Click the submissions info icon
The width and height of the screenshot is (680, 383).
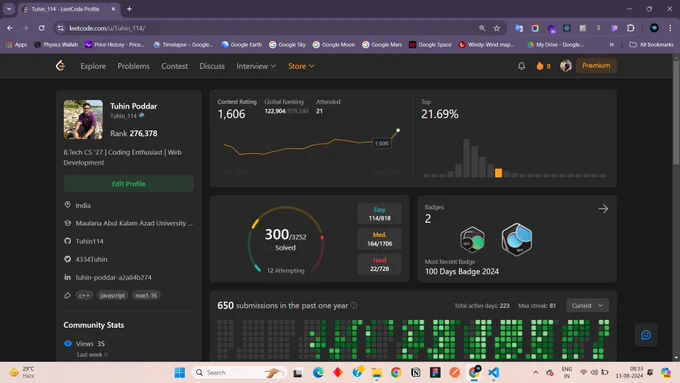(x=354, y=305)
